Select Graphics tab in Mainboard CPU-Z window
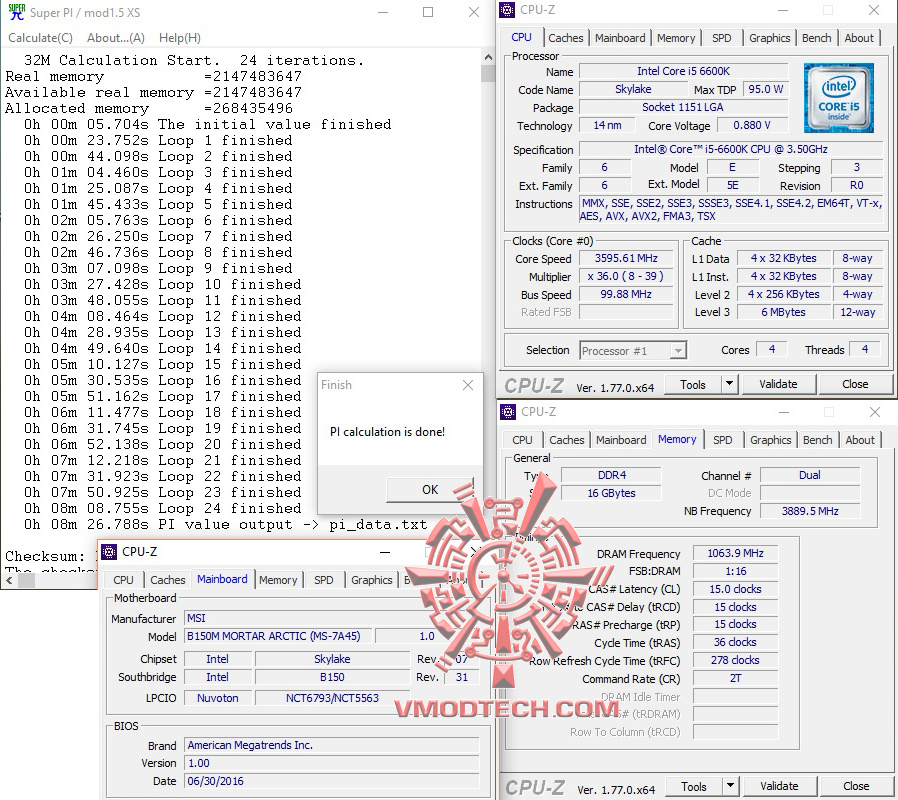The width and height of the screenshot is (898, 800). 372,580
